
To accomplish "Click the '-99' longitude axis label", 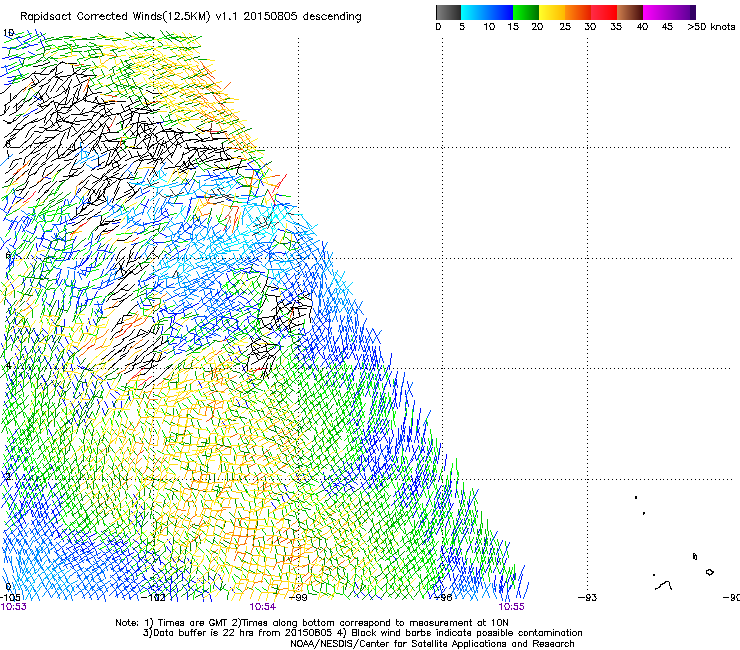I will point(298,598).
